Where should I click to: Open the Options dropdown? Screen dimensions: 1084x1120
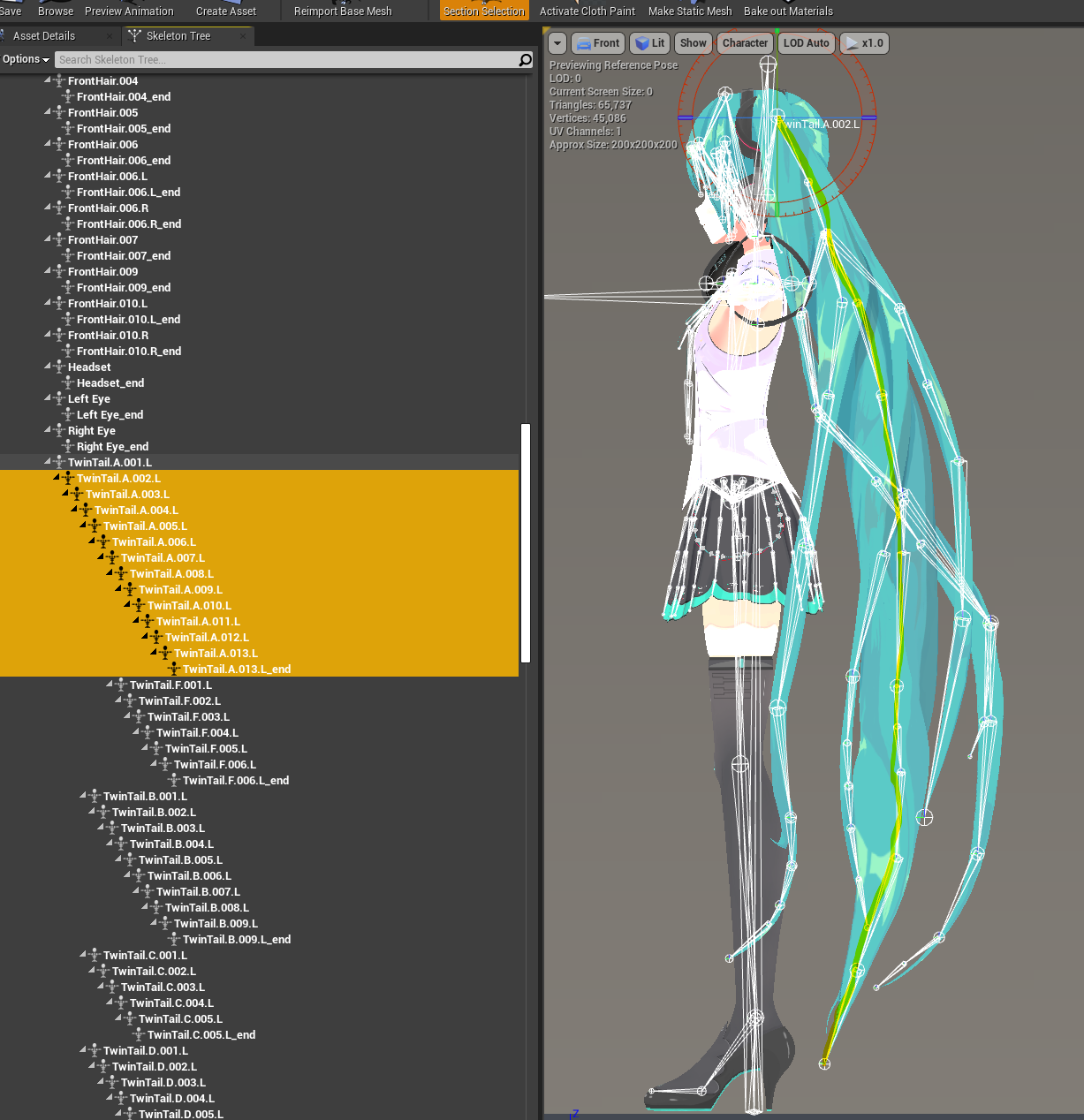tap(26, 59)
